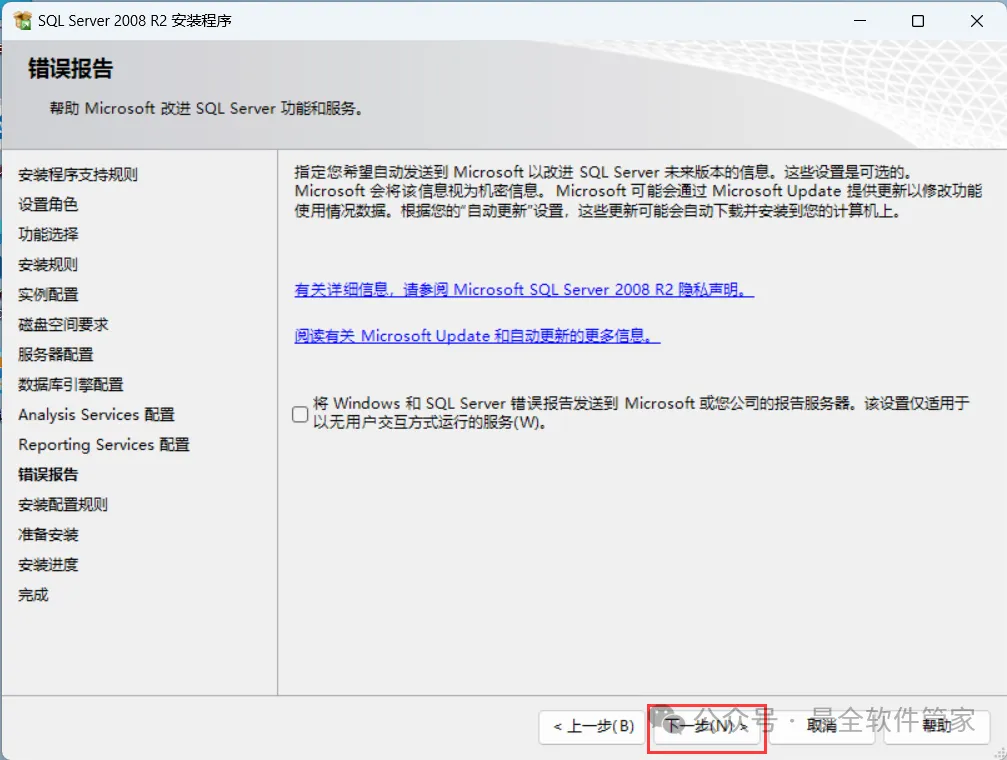The height and width of the screenshot is (760, 1007).
Task: Select the 功能选择 step
Action: pos(48,234)
